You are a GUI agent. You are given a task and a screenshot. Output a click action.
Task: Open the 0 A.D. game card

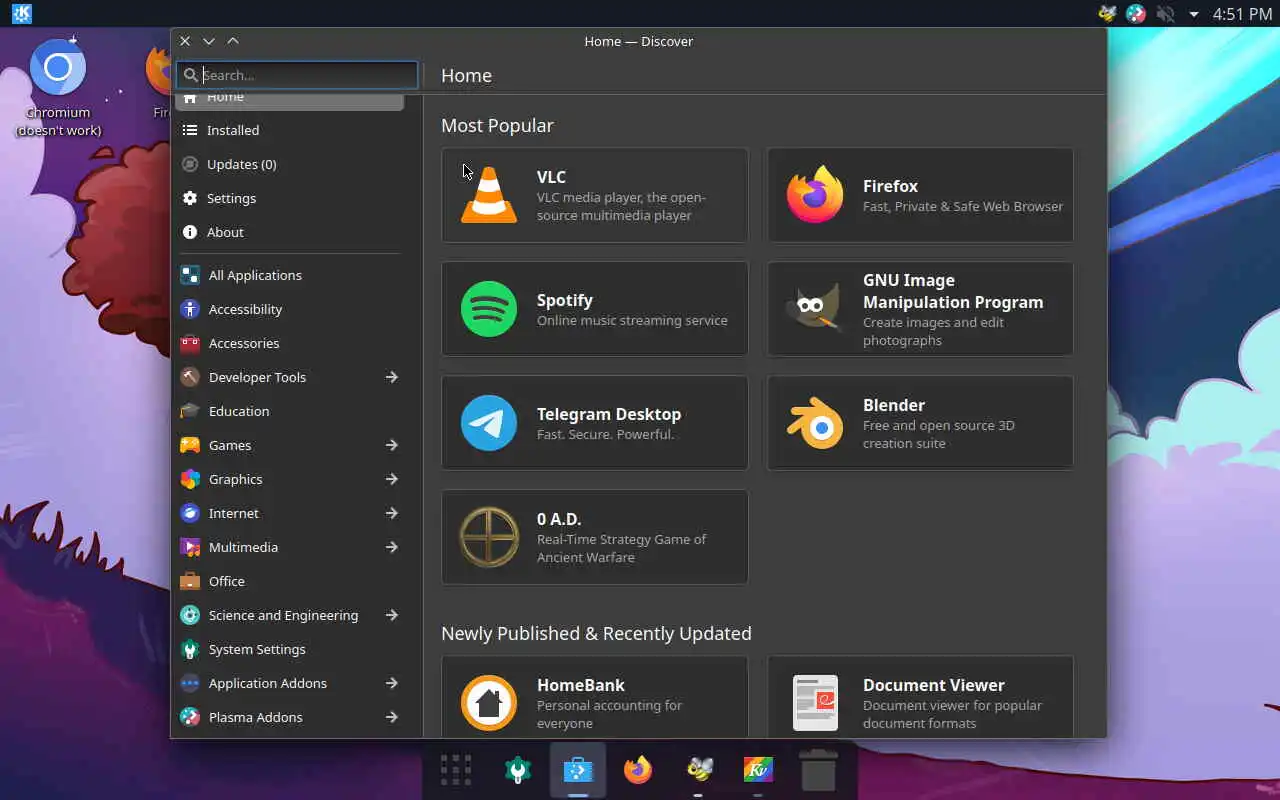pyautogui.click(x=595, y=537)
